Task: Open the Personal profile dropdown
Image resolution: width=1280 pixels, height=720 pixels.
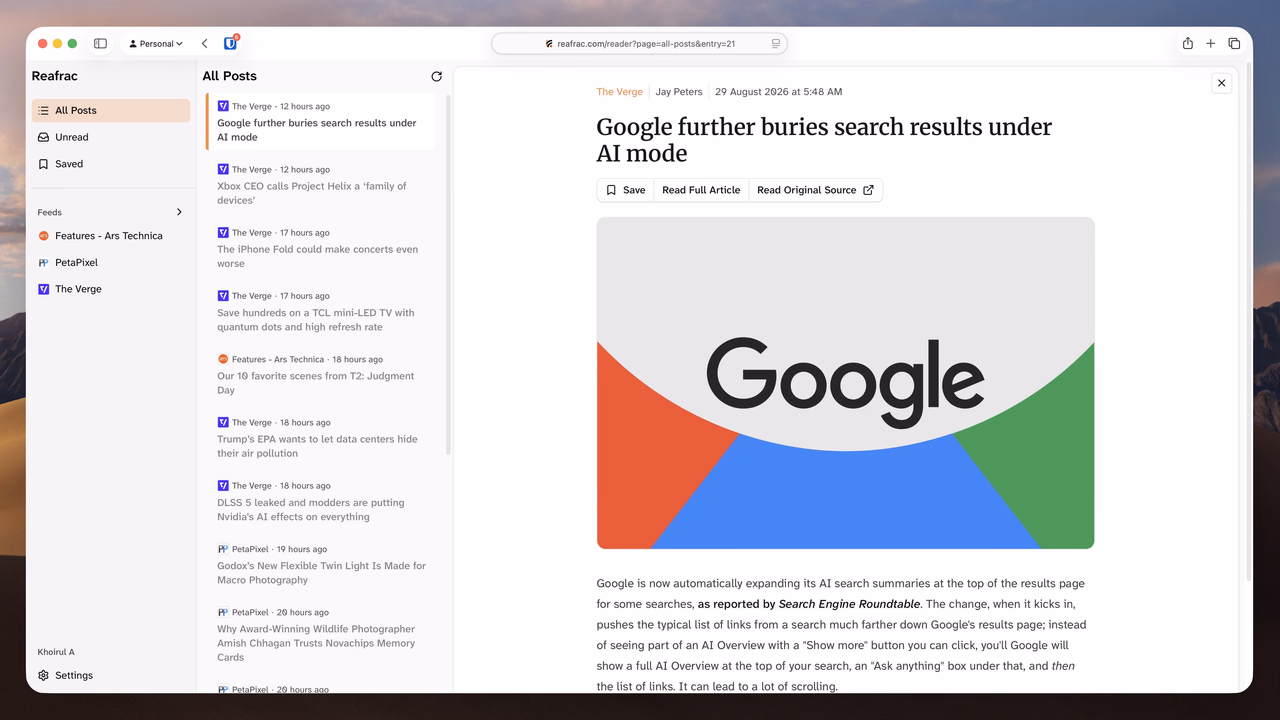Action: click(157, 44)
